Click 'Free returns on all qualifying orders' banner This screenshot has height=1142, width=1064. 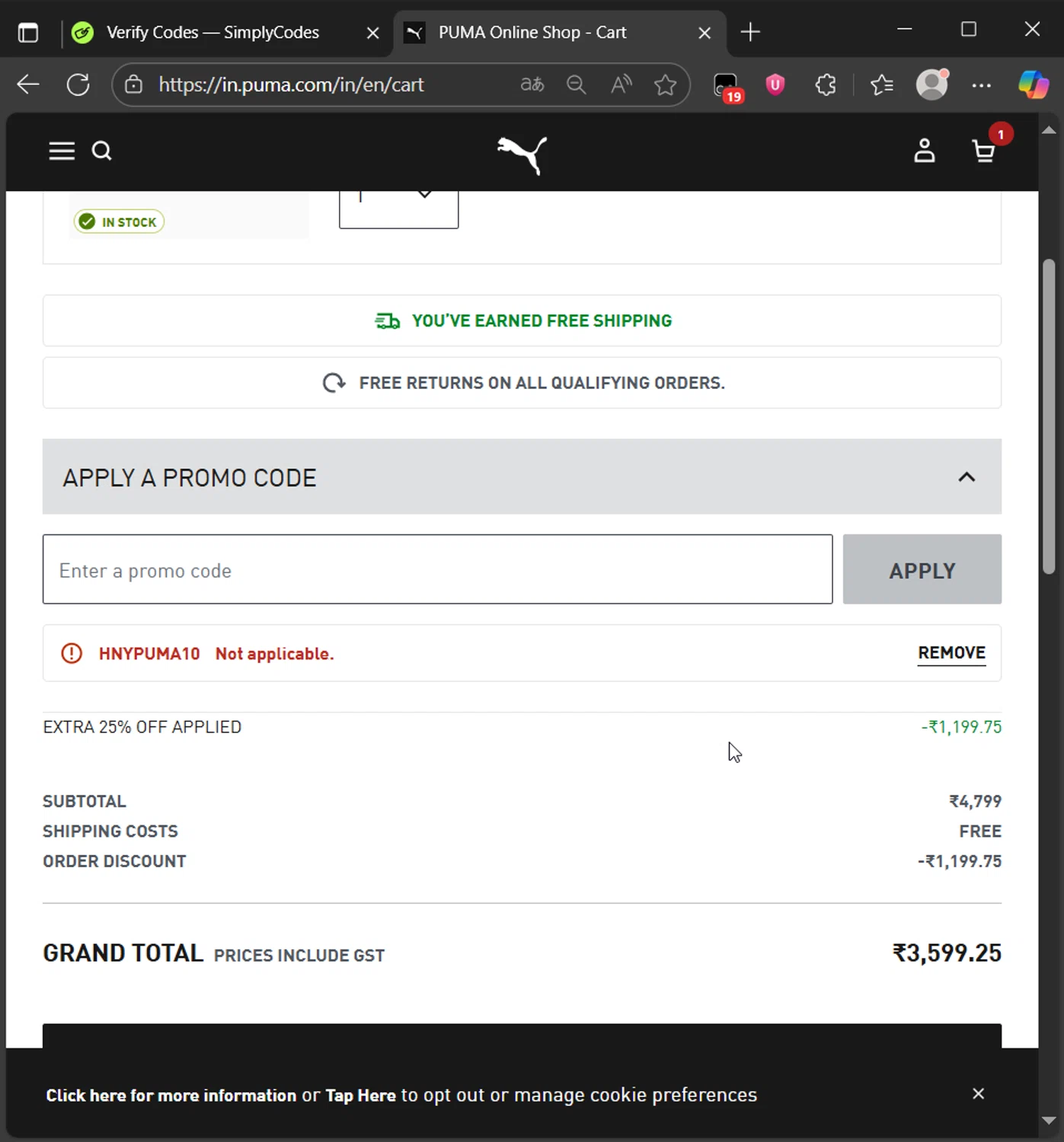coord(522,383)
